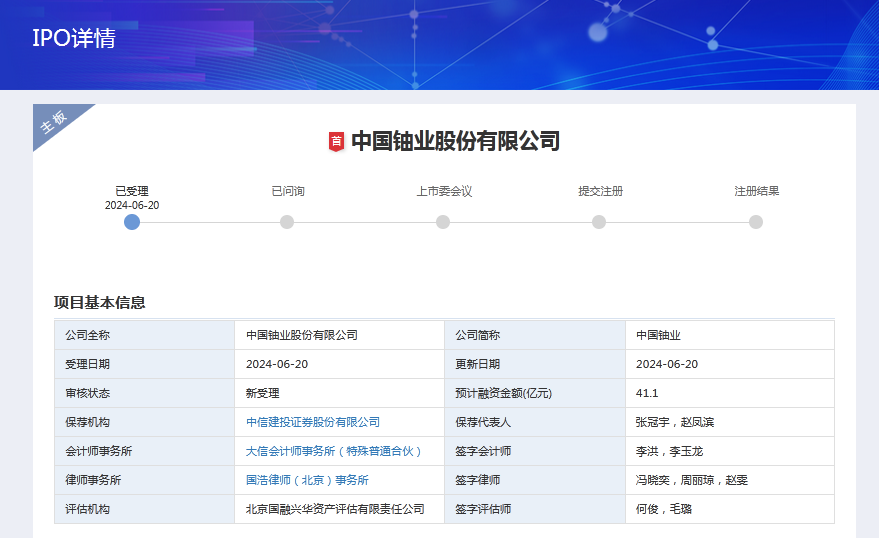Click the 主板 corner ribbon badge
This screenshot has height=538, width=879.
coord(54,122)
